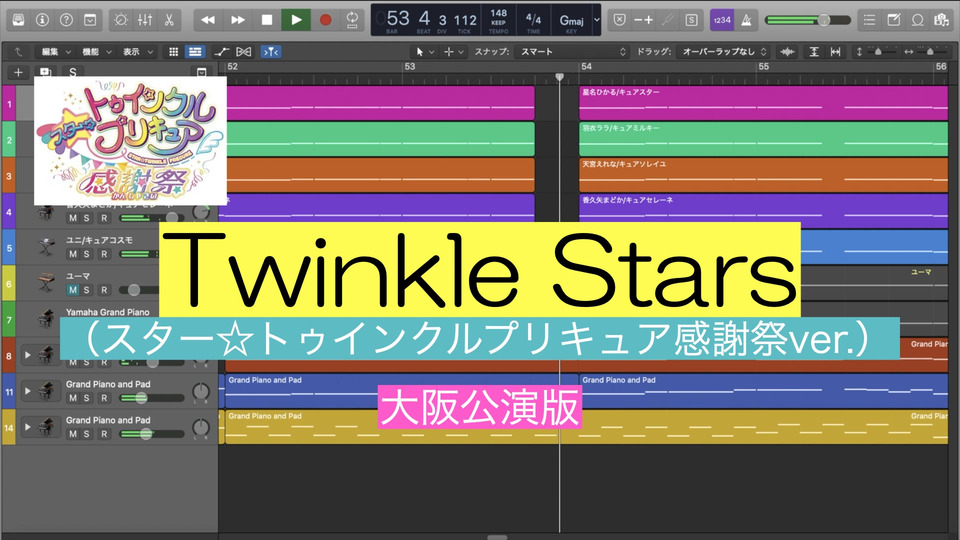This screenshot has width=960, height=540.
Task: Open Smart Controls dial icon
Action: pyautogui.click(x=121, y=20)
